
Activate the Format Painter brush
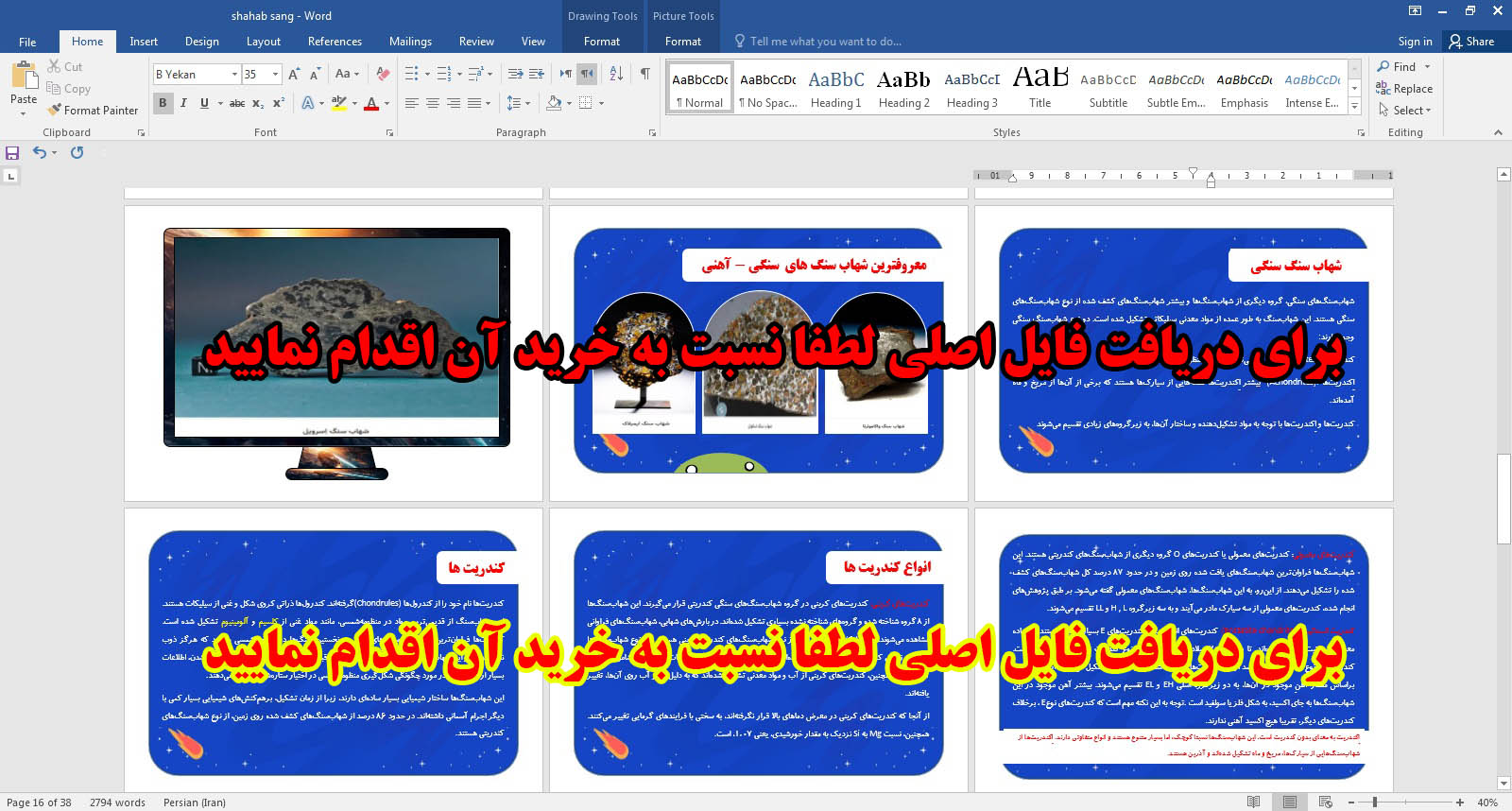click(93, 111)
